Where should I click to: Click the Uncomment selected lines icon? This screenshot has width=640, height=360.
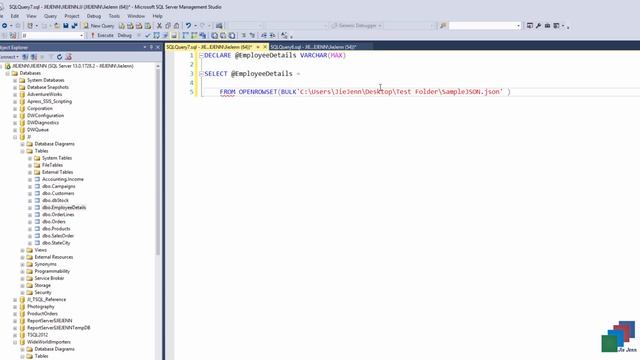point(252,36)
